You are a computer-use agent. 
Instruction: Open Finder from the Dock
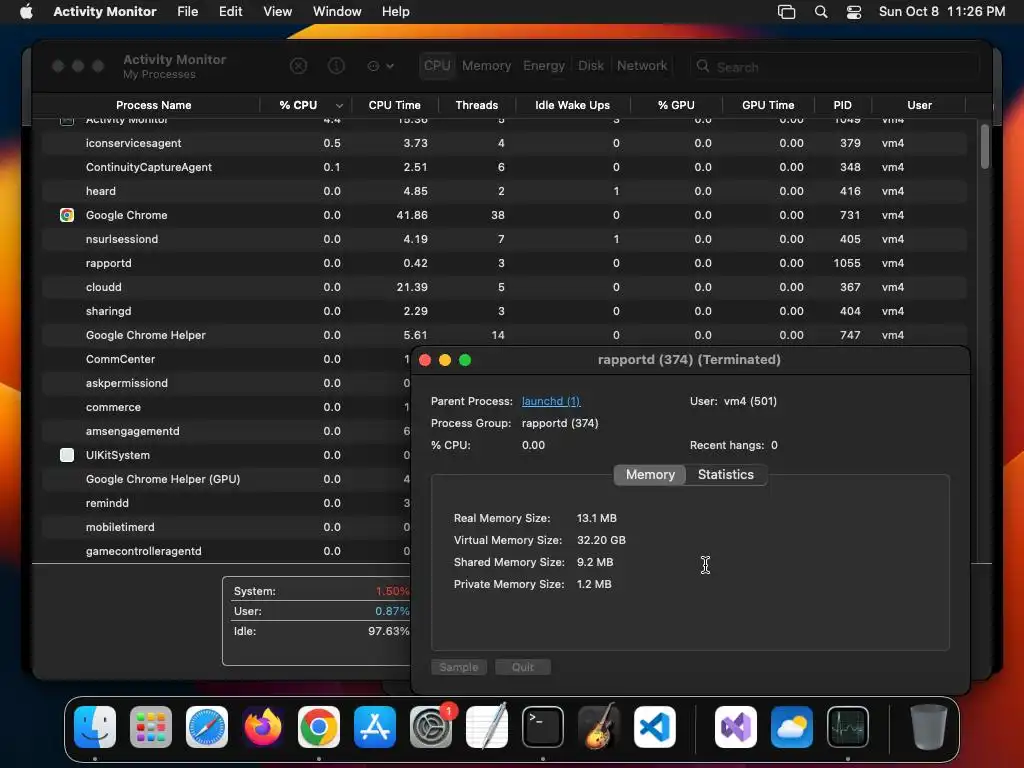tap(95, 727)
